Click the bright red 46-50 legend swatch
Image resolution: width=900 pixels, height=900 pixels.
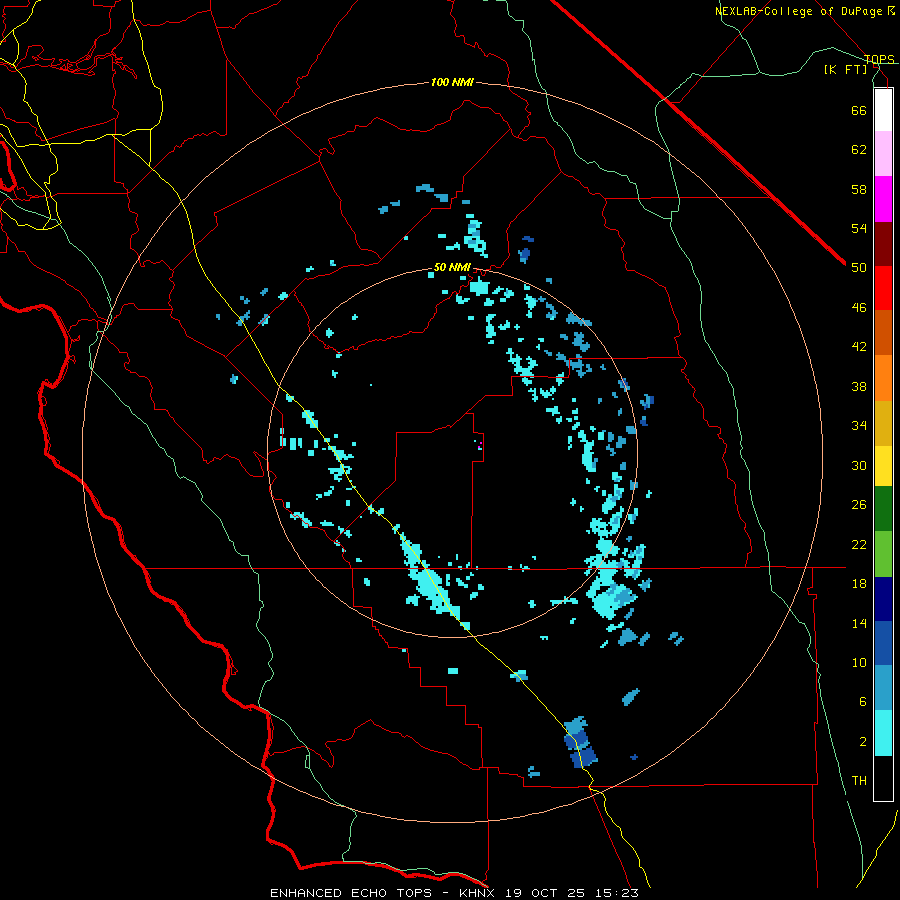(x=883, y=288)
